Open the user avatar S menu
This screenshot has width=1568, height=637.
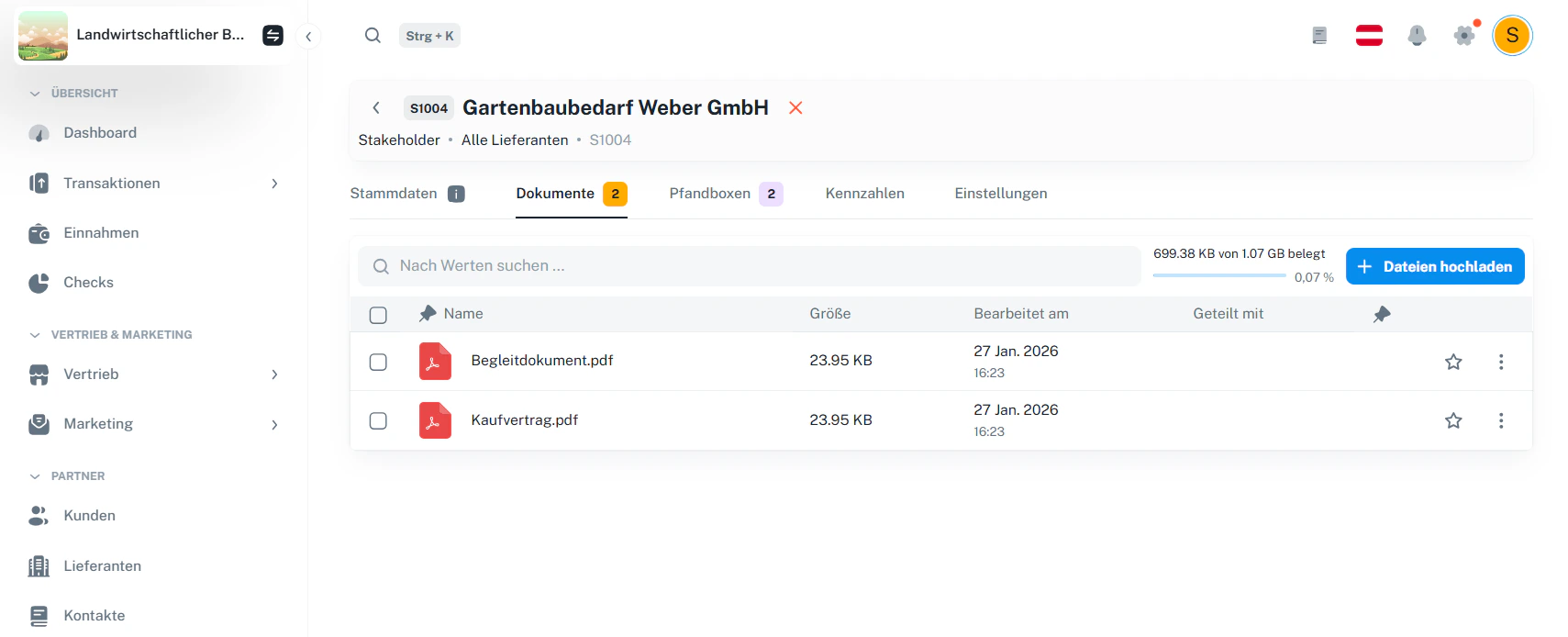click(1512, 36)
